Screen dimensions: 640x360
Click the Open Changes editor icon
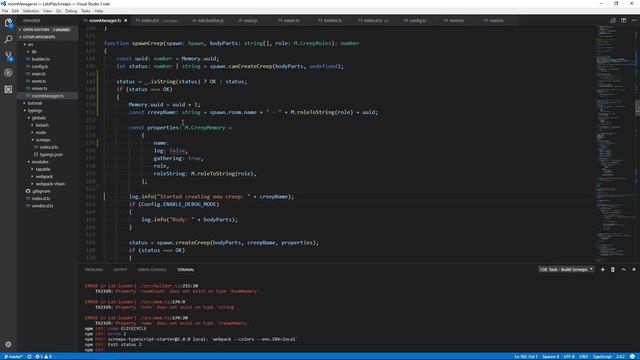[x=613, y=20]
